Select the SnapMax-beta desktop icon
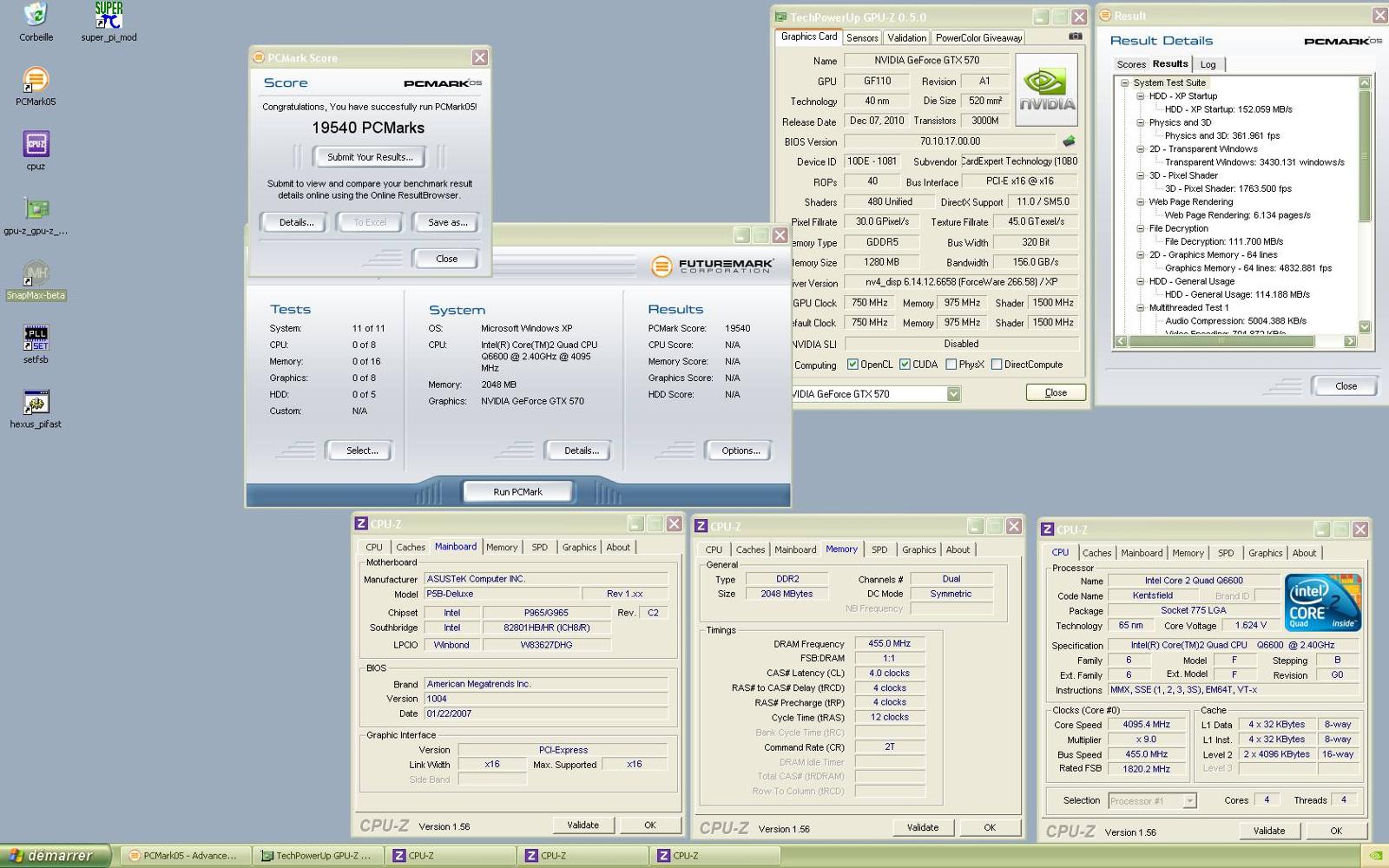The image size is (1389, 868). click(x=36, y=273)
